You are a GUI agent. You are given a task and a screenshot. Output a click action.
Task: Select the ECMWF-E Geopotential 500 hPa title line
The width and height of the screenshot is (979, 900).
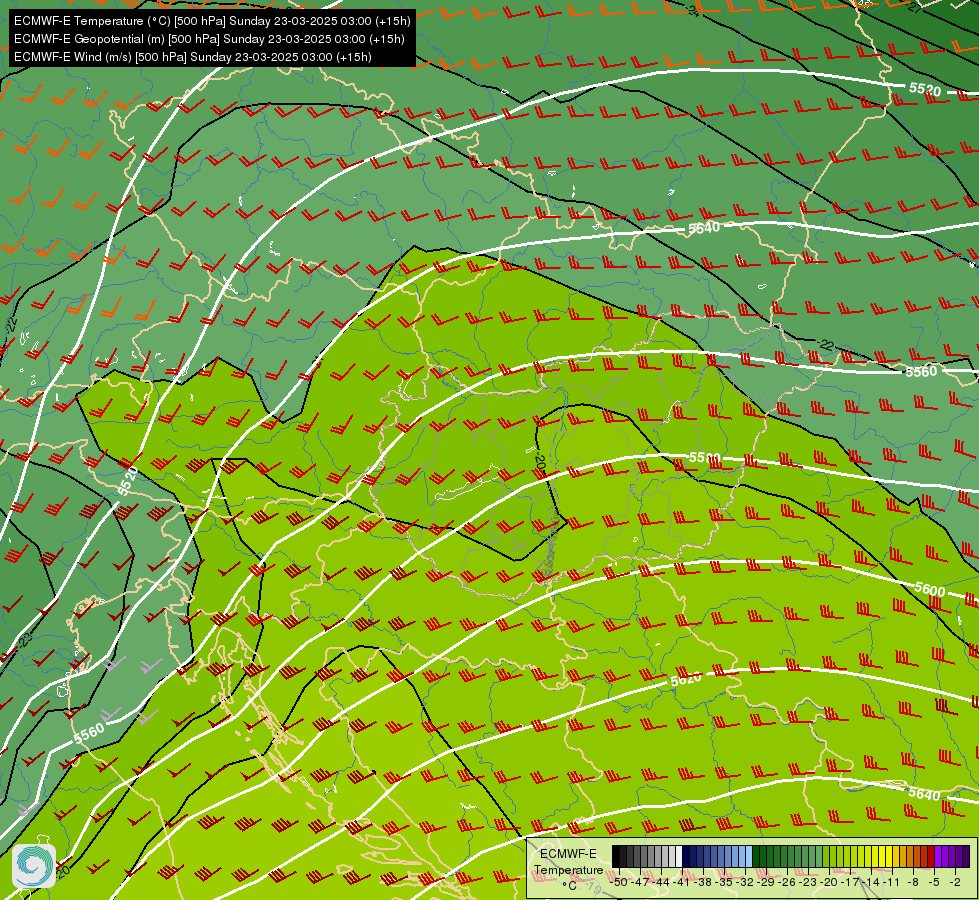(x=209, y=39)
